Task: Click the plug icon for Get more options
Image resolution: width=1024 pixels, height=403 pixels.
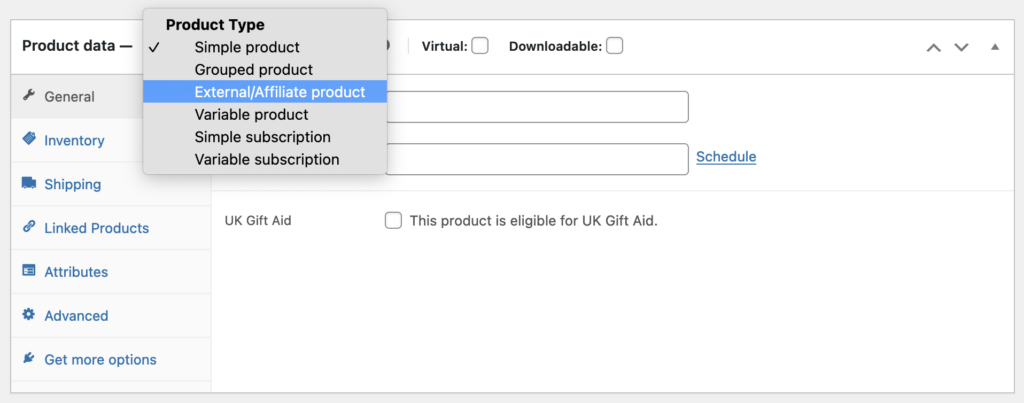Action: click(x=28, y=358)
